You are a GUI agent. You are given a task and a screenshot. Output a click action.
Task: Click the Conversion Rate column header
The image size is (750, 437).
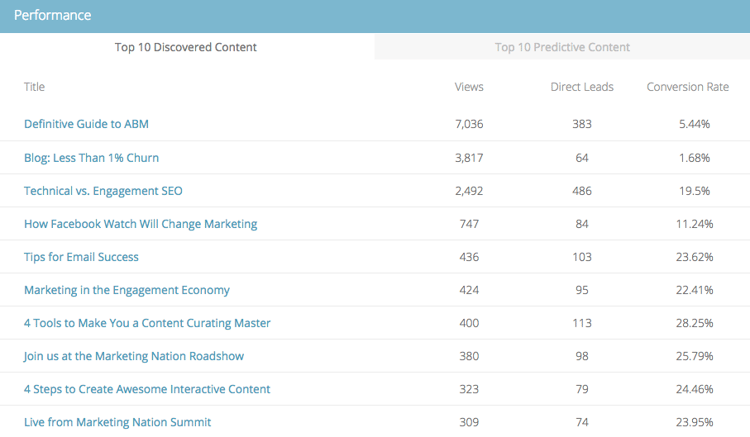tap(688, 87)
